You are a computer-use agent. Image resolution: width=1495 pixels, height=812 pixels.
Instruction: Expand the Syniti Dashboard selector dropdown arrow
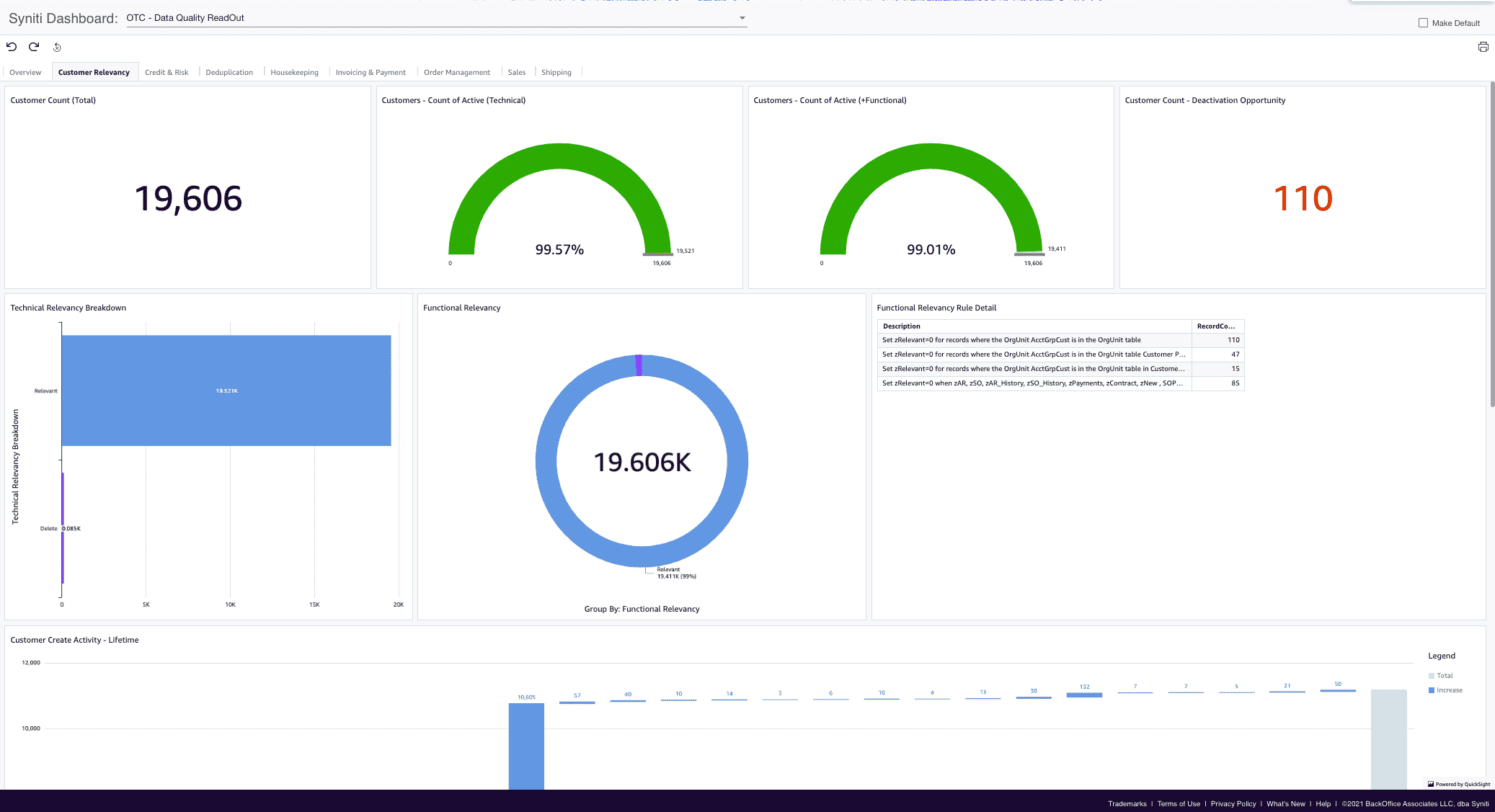click(742, 18)
